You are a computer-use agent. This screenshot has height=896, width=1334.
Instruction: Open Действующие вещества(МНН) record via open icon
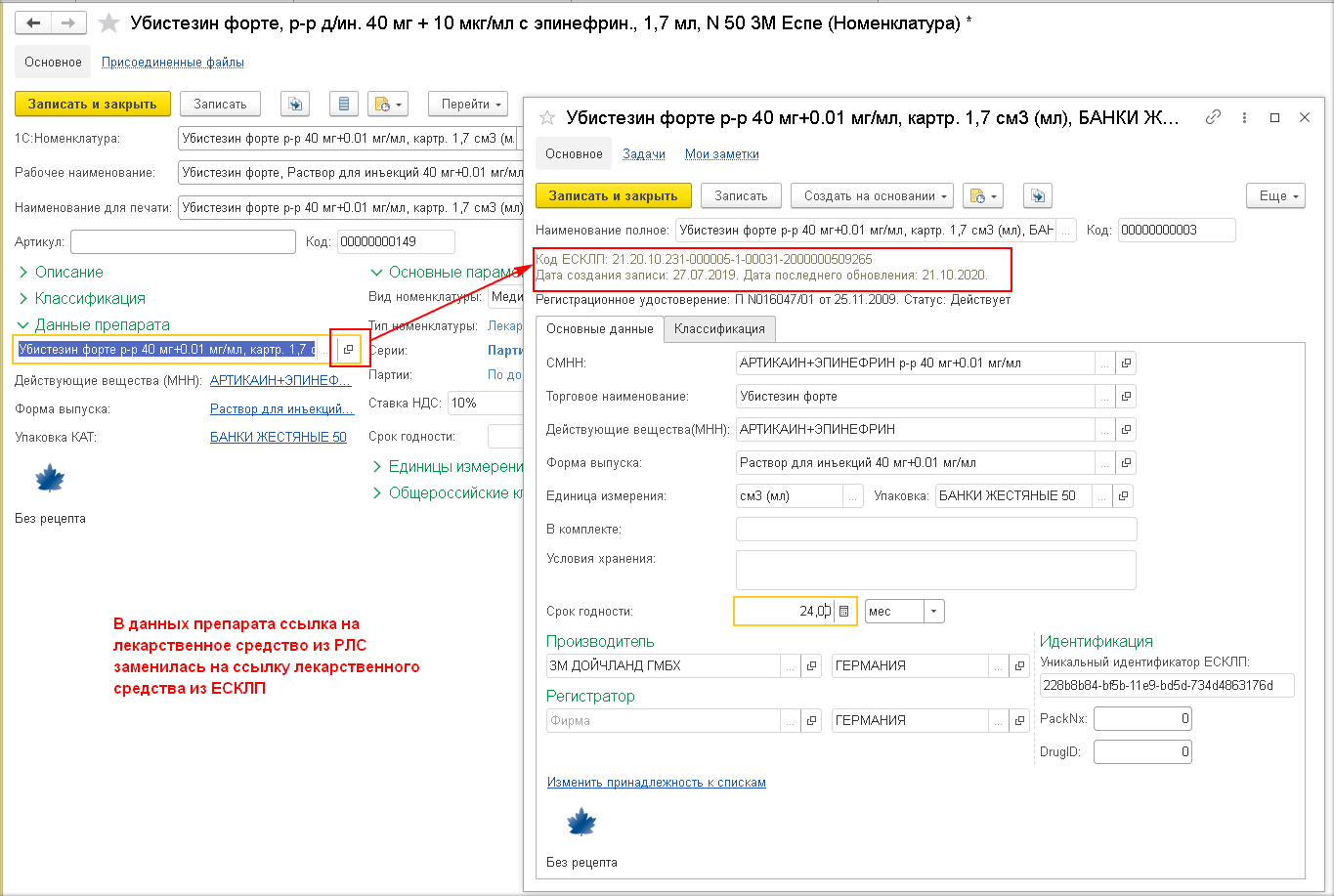(x=1126, y=429)
